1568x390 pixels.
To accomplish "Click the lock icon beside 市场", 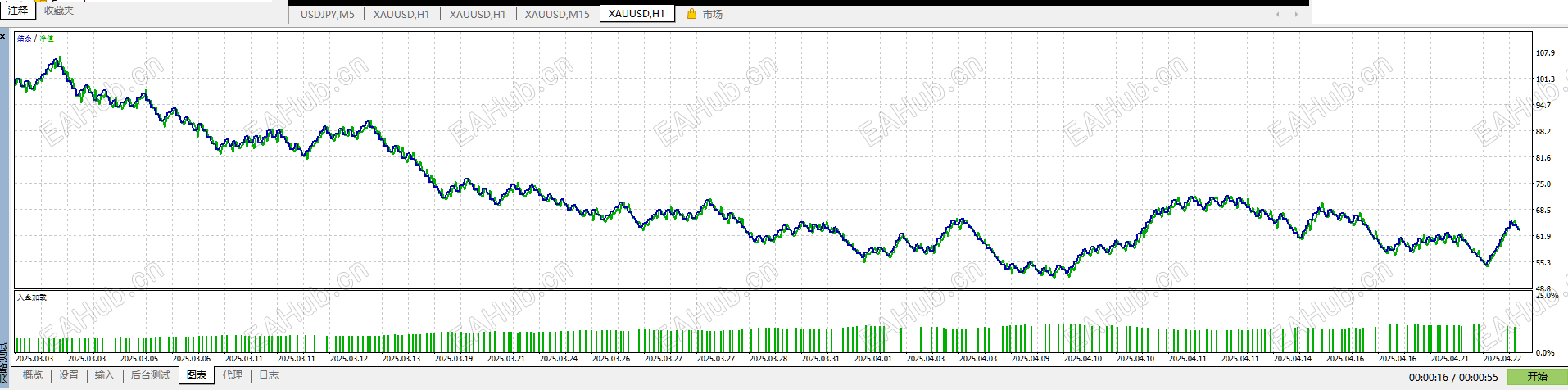I will pos(692,14).
